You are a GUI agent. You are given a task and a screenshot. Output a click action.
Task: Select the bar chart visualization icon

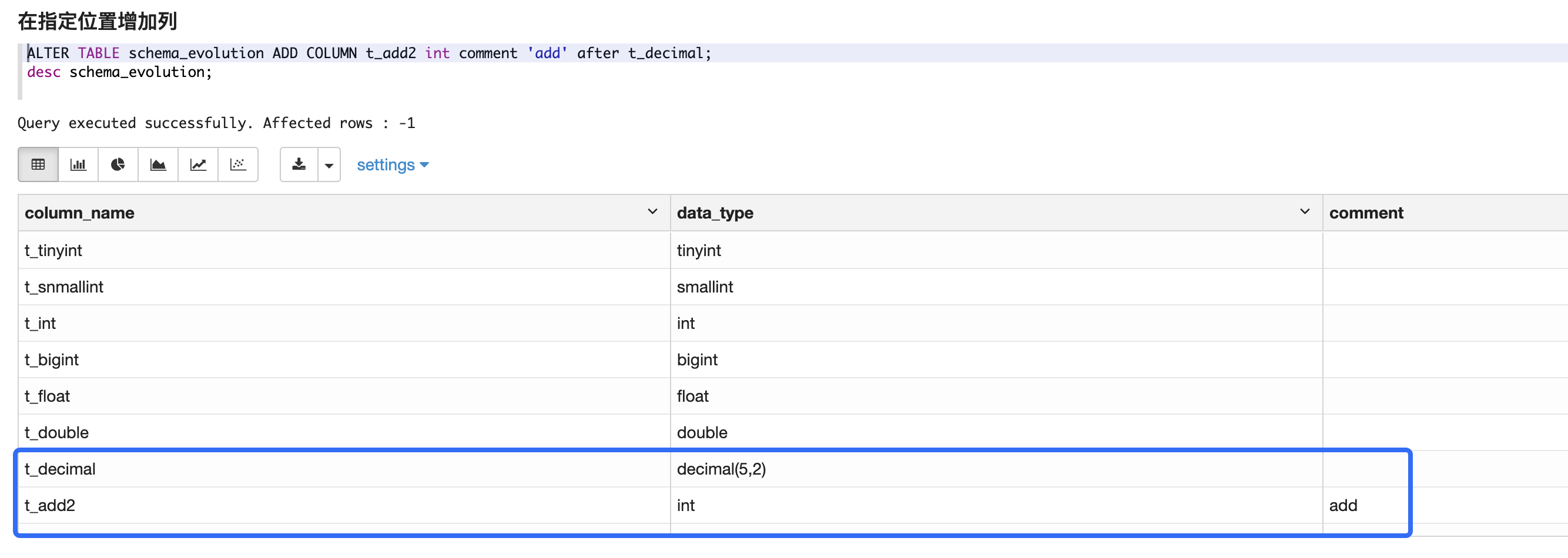[78, 164]
